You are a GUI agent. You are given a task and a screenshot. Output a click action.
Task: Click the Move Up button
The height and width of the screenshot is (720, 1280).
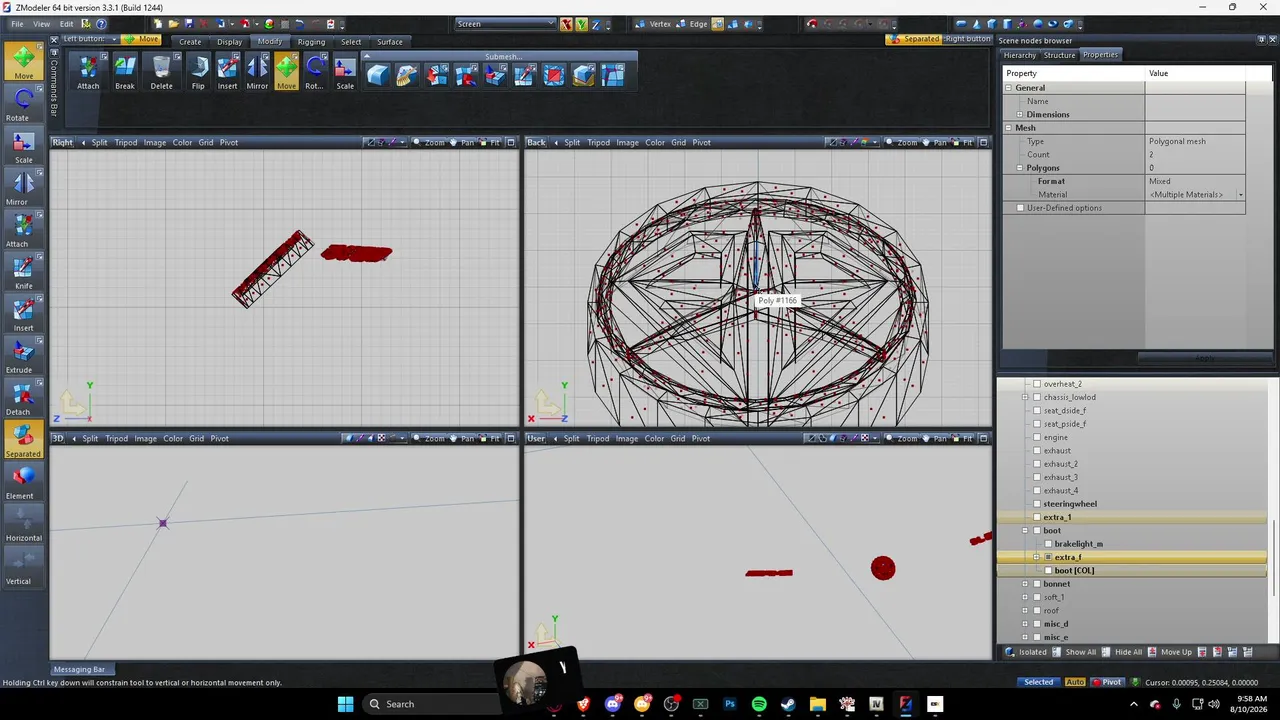[x=1170, y=652]
